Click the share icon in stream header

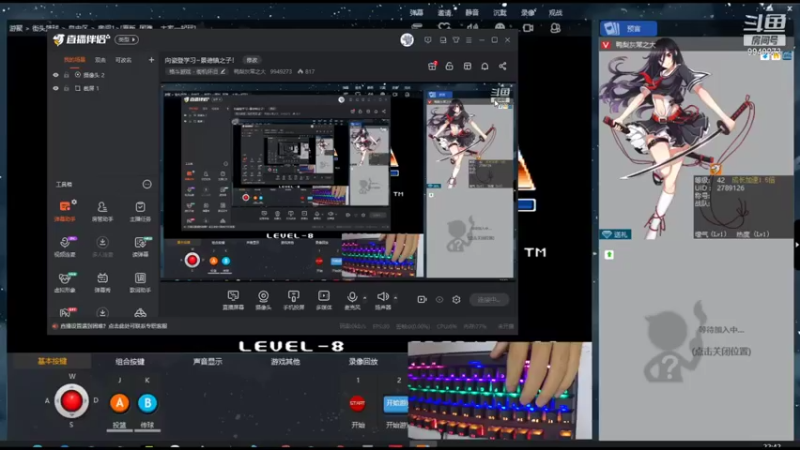click(x=503, y=66)
